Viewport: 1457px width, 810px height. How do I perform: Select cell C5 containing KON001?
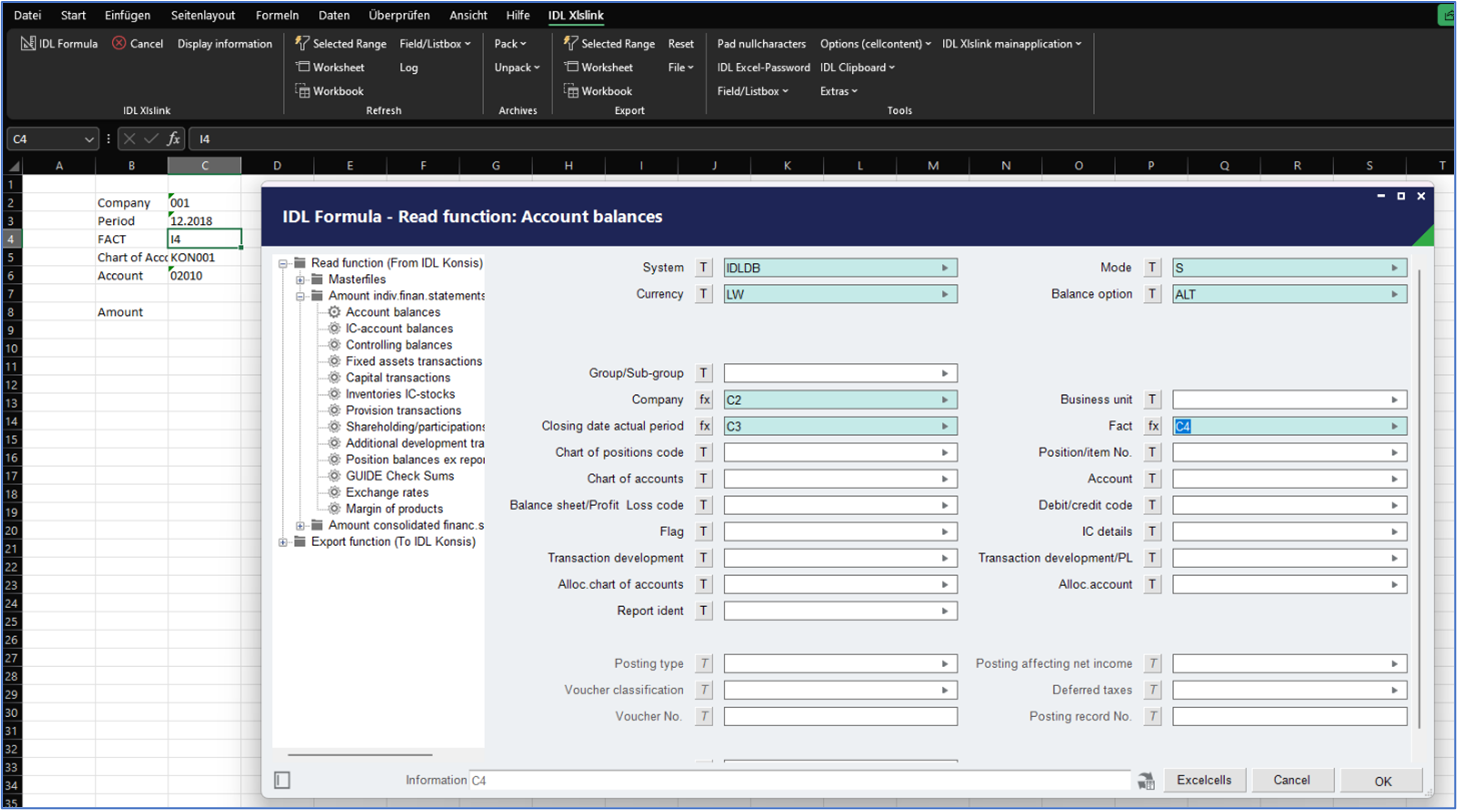(x=204, y=257)
